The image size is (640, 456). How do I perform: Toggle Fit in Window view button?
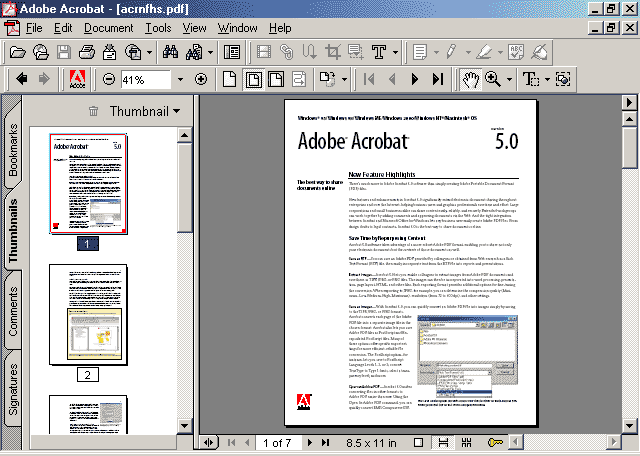click(253, 79)
